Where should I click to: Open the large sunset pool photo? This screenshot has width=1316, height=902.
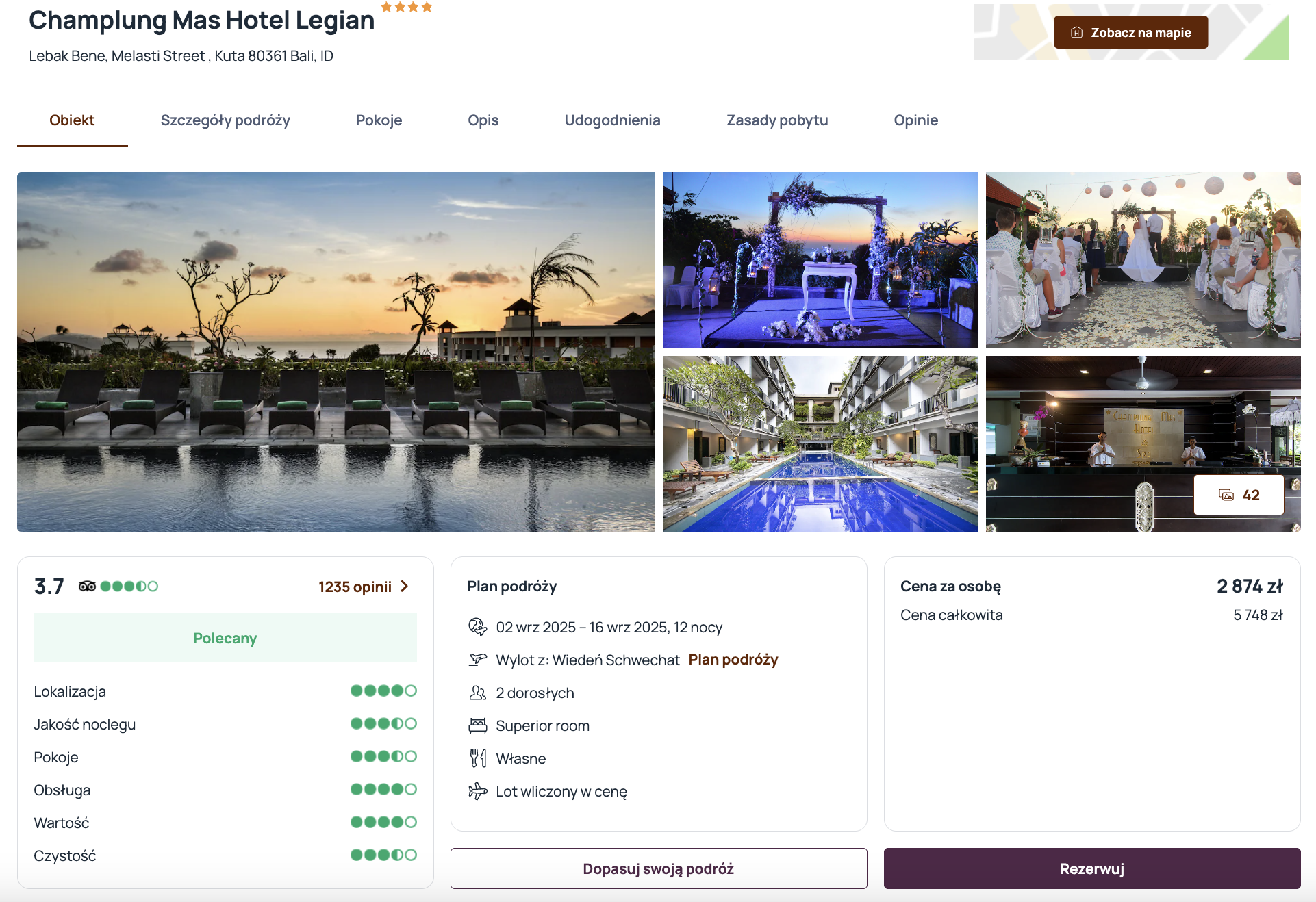336,352
